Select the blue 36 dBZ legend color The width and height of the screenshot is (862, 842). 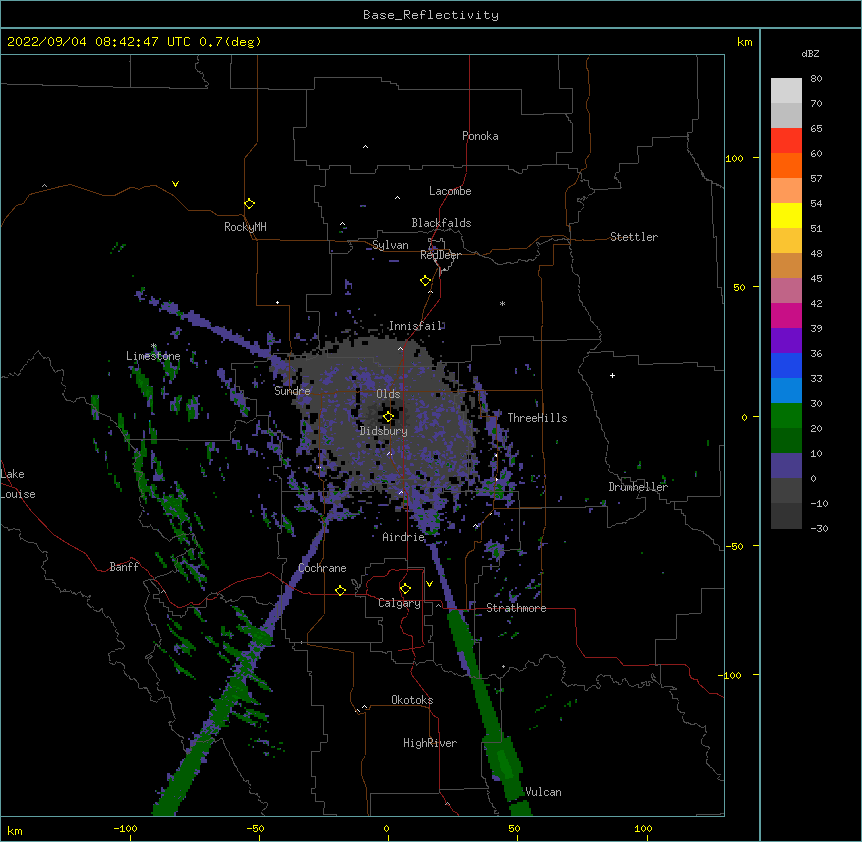click(786, 365)
